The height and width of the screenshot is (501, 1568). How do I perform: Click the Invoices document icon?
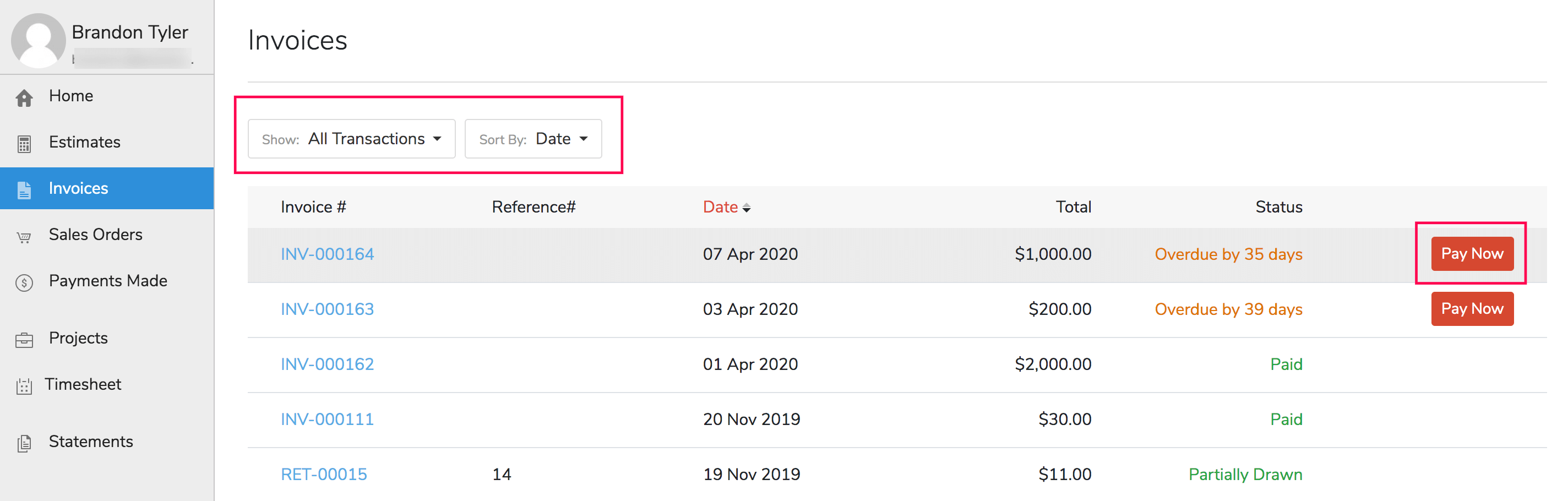(x=24, y=190)
